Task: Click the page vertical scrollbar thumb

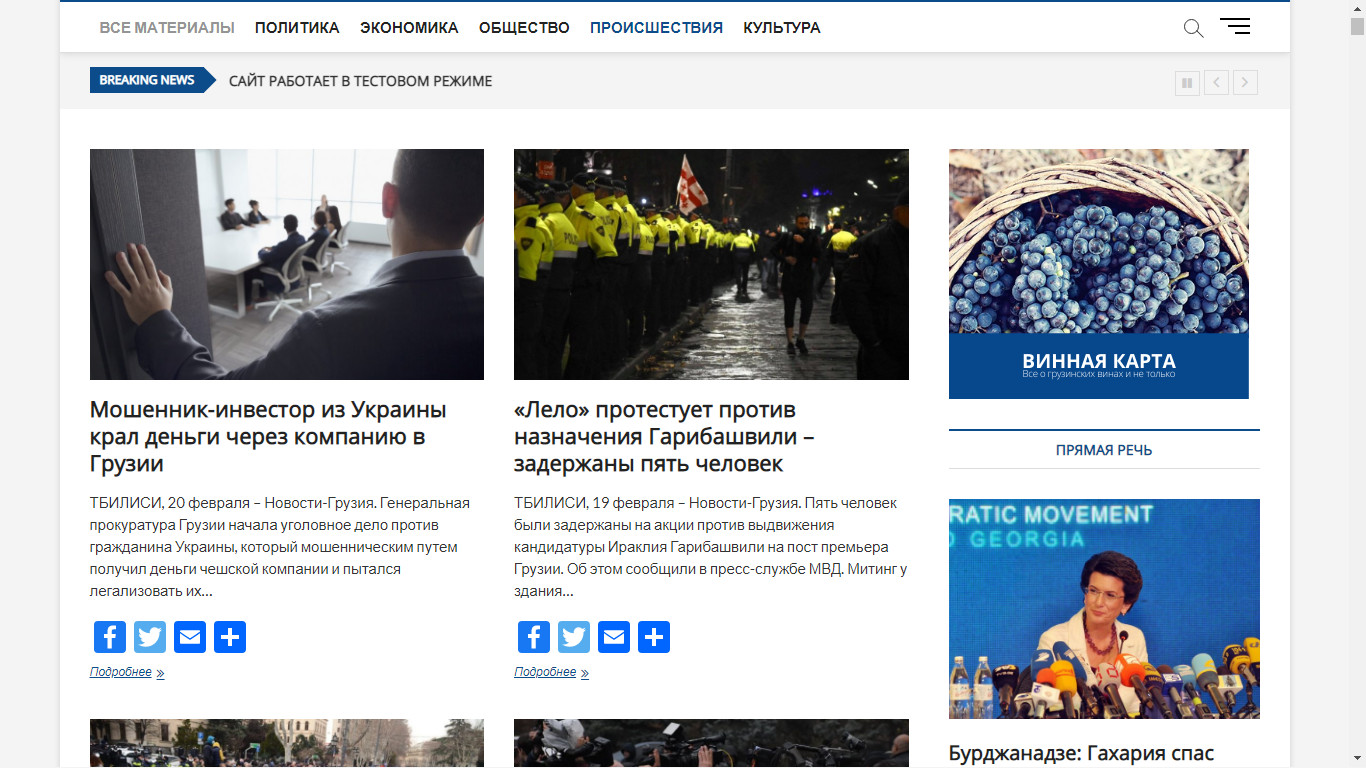Action: (x=1357, y=26)
